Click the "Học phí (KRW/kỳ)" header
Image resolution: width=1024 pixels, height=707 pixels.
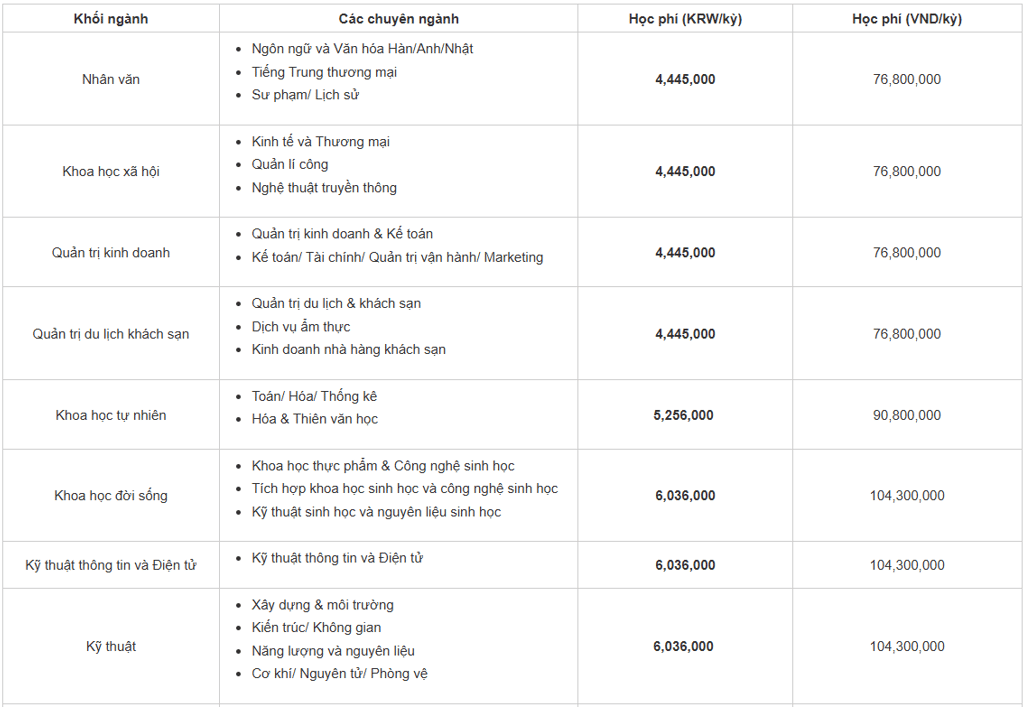685,19
